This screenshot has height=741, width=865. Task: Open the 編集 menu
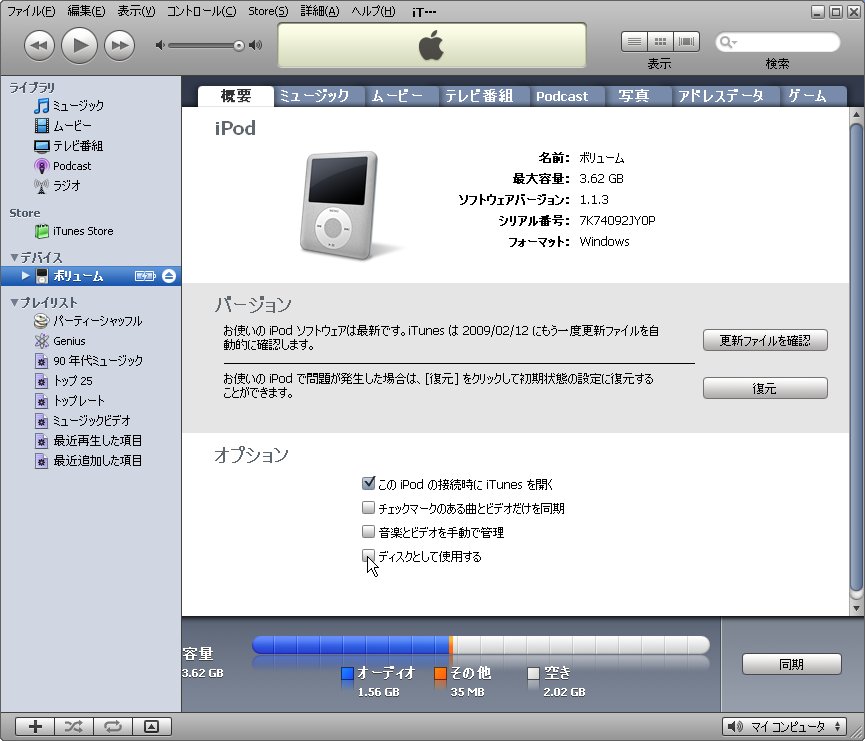click(86, 11)
